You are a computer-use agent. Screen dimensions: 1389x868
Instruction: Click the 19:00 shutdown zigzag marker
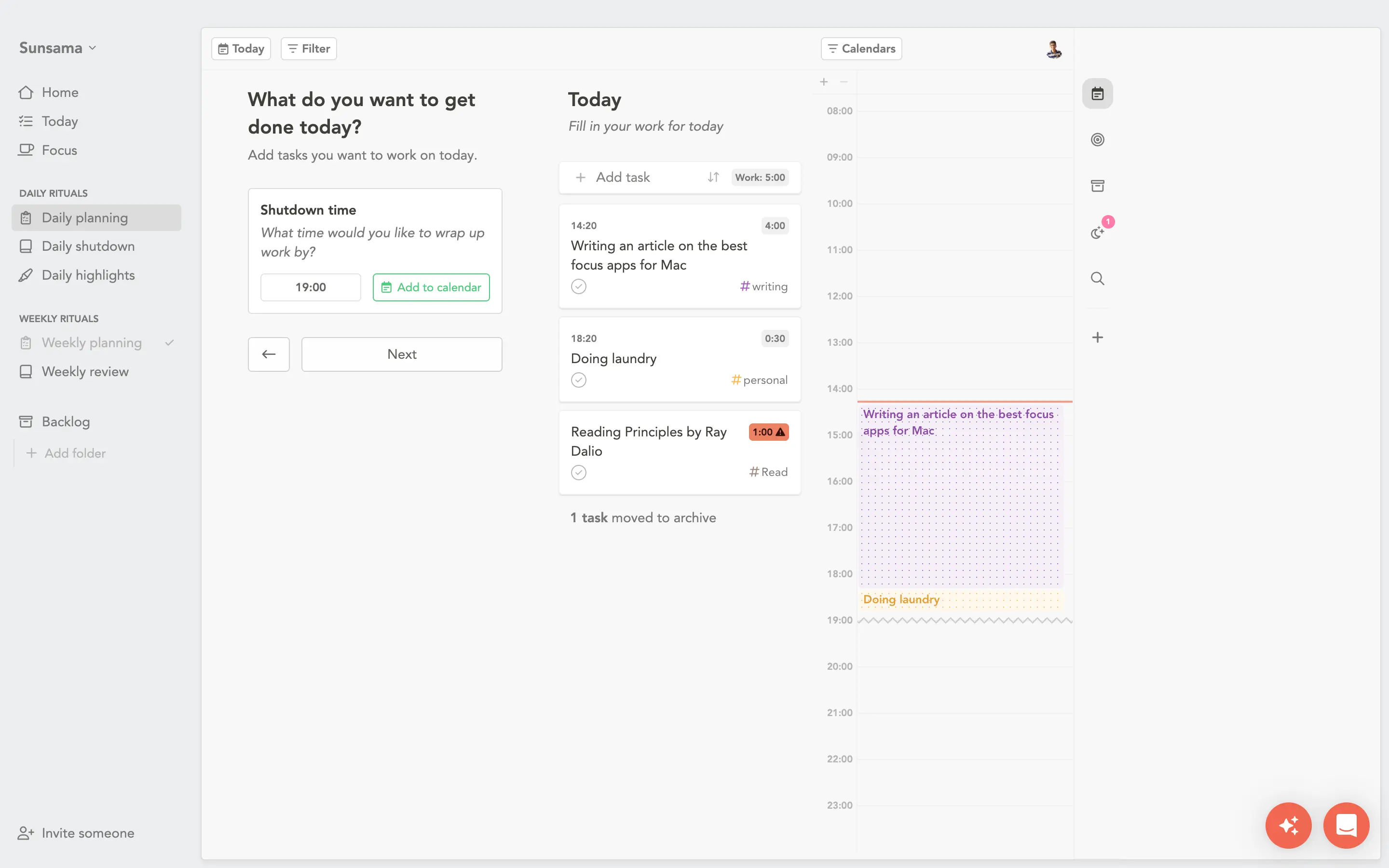pyautogui.click(x=965, y=621)
